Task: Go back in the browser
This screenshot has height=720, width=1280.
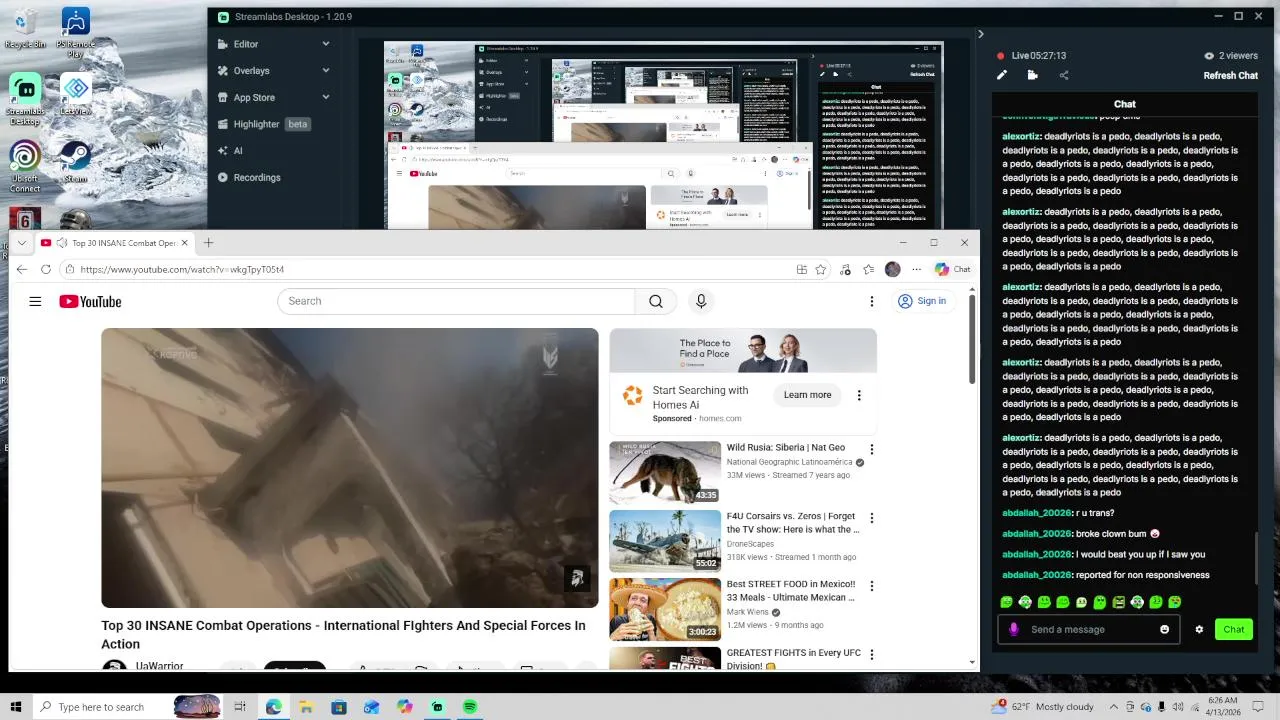Action: [x=22, y=269]
